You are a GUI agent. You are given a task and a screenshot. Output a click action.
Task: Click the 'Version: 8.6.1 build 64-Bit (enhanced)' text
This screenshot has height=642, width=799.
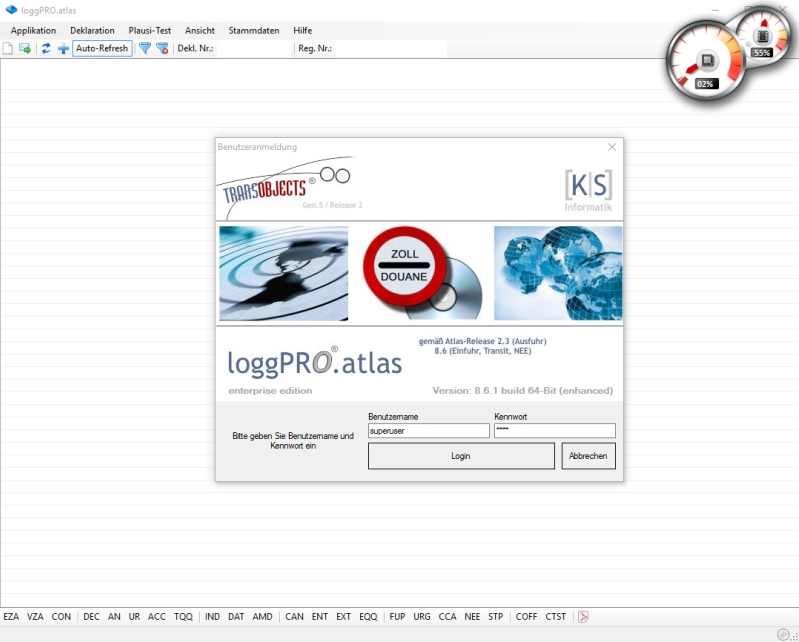coord(523,391)
